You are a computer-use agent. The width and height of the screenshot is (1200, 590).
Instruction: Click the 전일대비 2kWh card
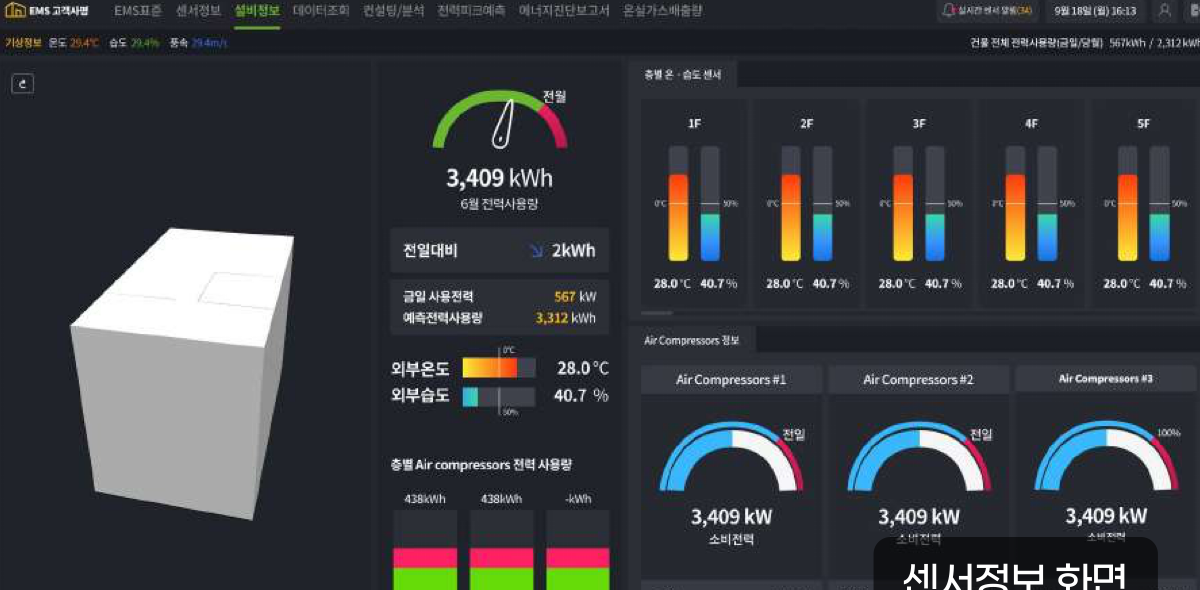point(499,250)
